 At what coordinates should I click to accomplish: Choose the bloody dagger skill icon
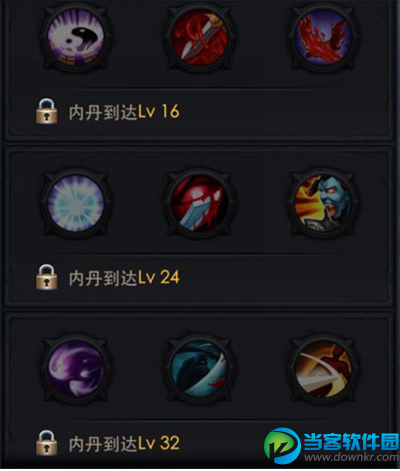[200, 37]
